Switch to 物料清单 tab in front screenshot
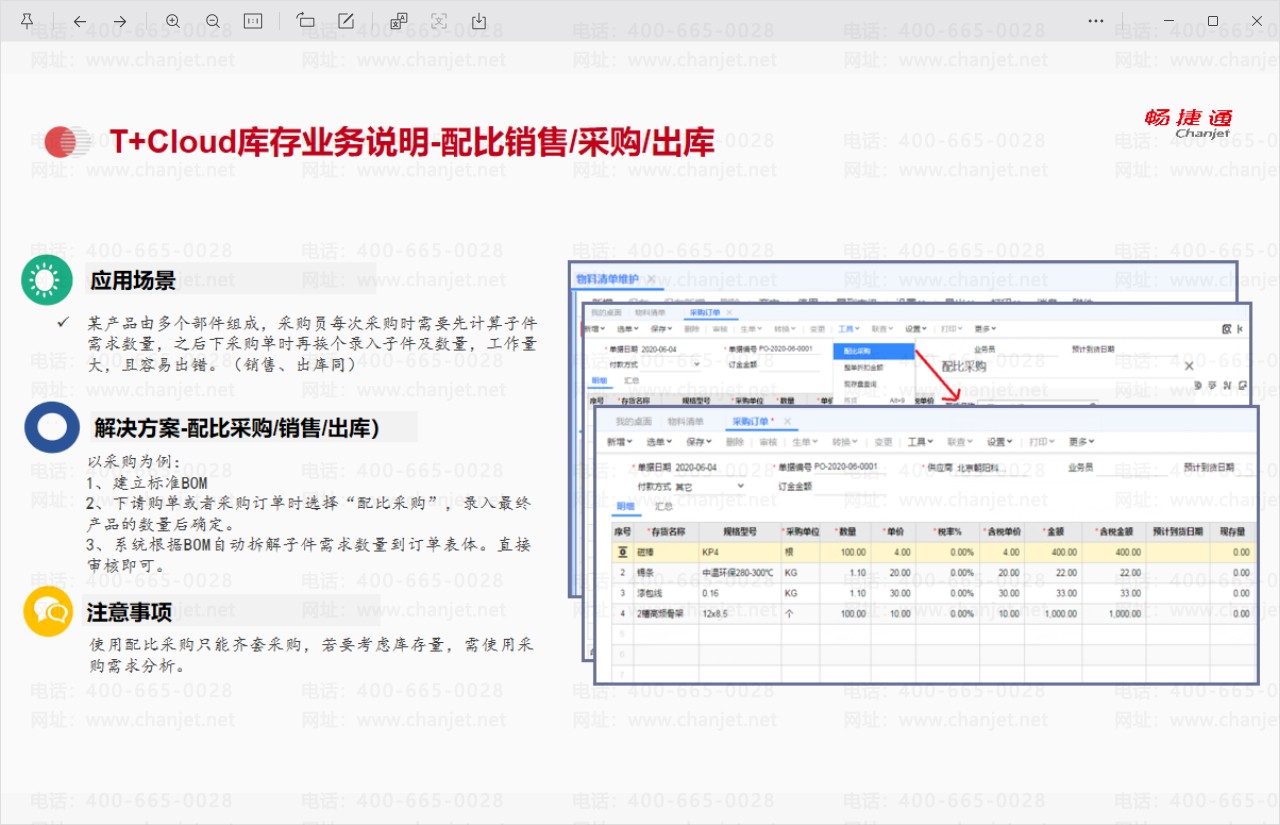This screenshot has height=825, width=1280. 686,421
